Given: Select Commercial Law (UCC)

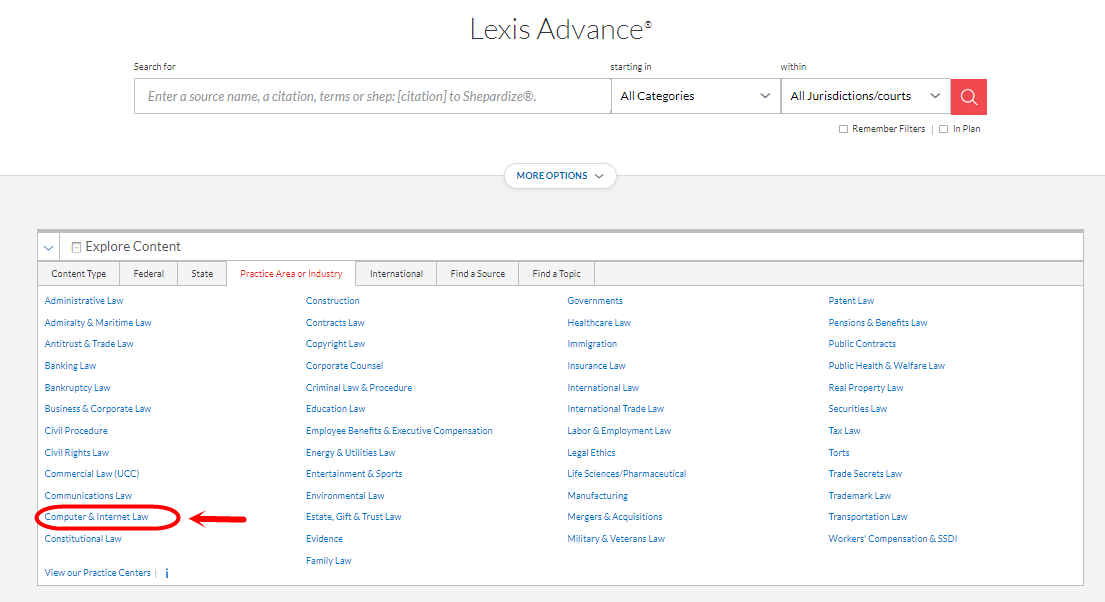Looking at the screenshot, I should [92, 474].
